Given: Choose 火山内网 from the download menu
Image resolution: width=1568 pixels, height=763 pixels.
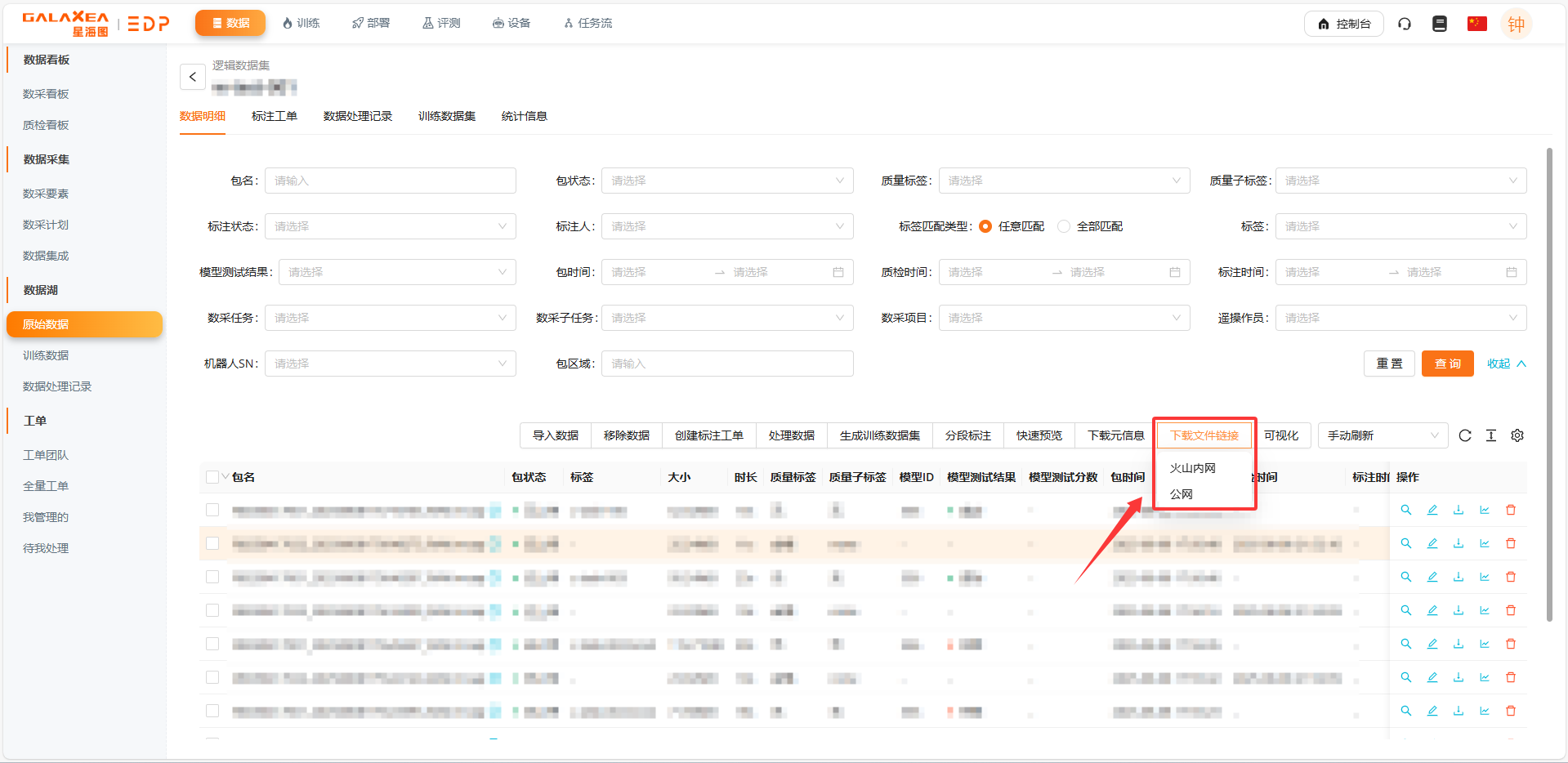Looking at the screenshot, I should [x=1192, y=468].
